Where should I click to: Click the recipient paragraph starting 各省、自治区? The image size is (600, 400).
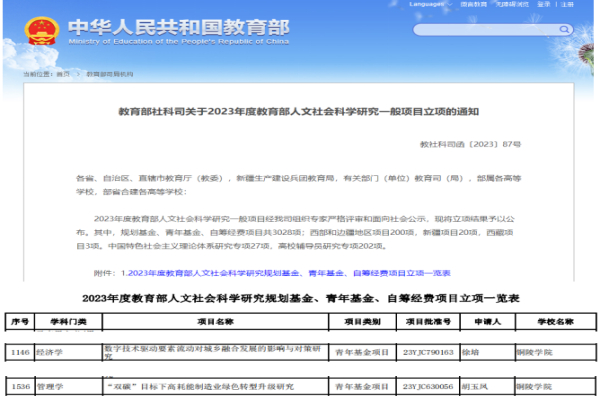(x=298, y=185)
